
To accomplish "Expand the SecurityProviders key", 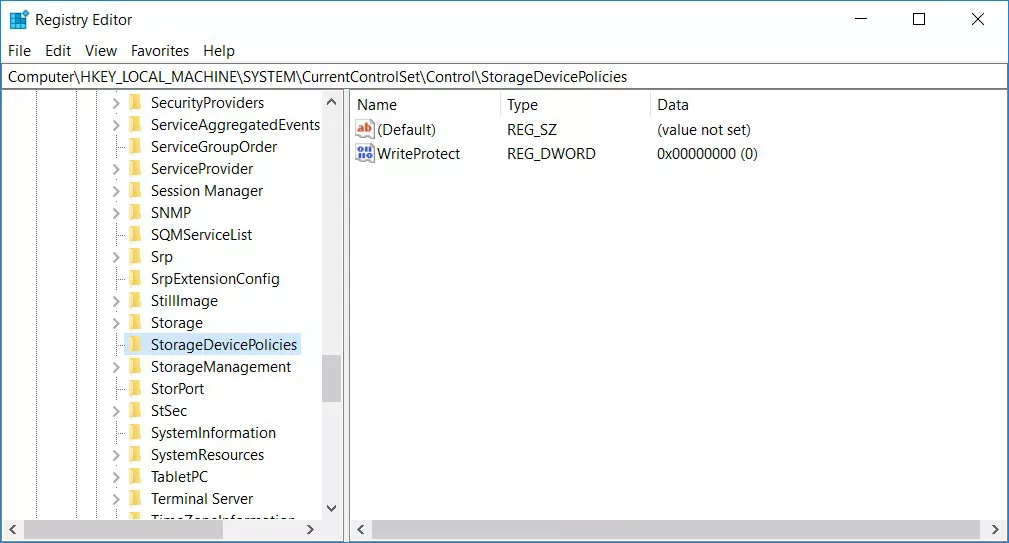I will [116, 103].
